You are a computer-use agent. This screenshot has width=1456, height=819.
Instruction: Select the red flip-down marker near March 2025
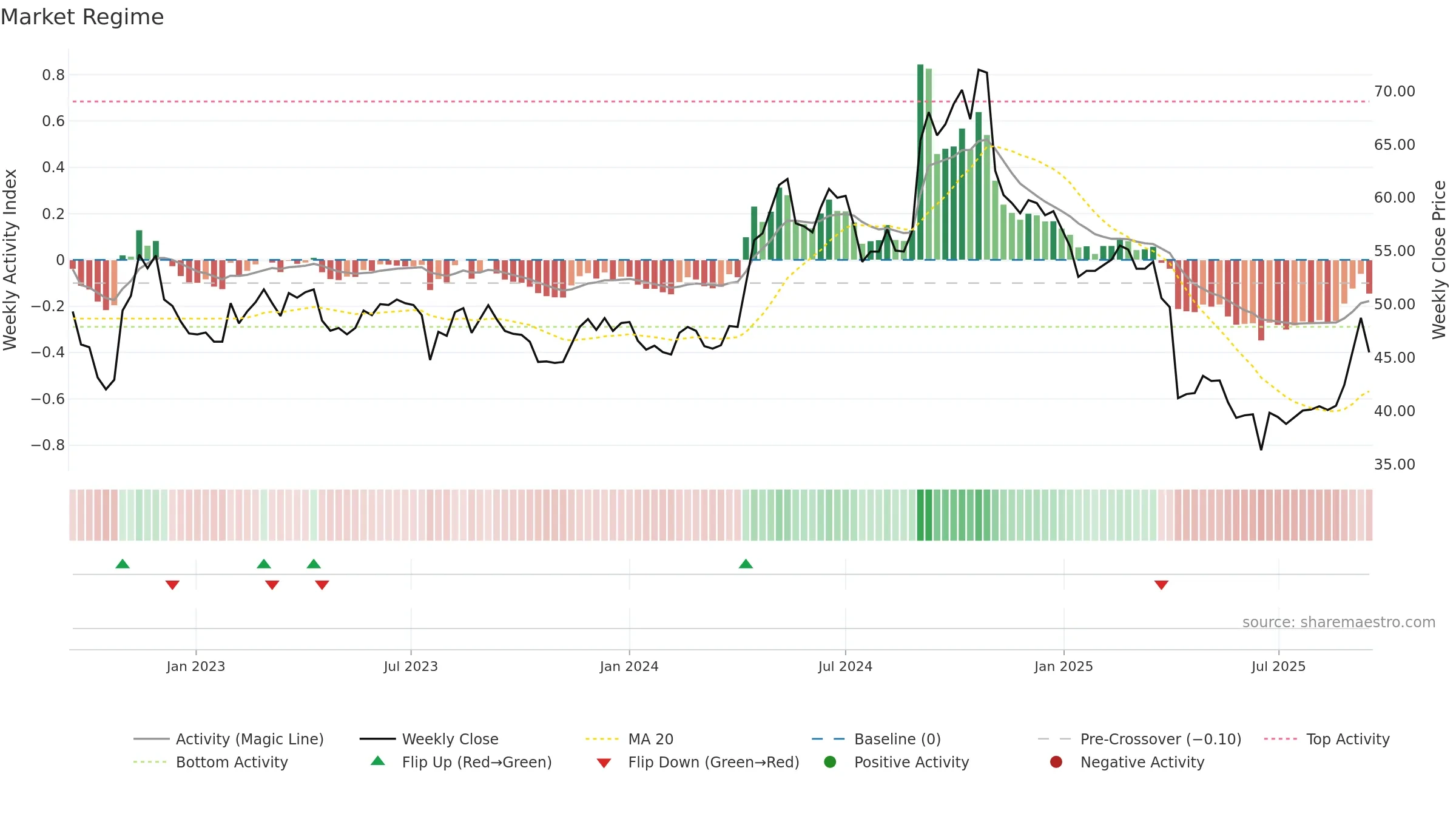(x=1161, y=585)
